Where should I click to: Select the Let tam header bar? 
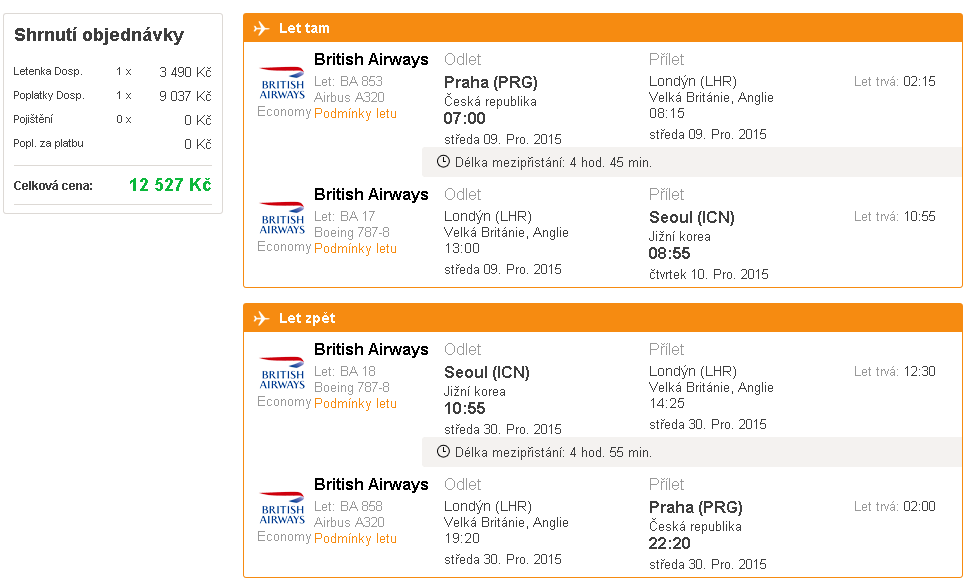coord(603,28)
